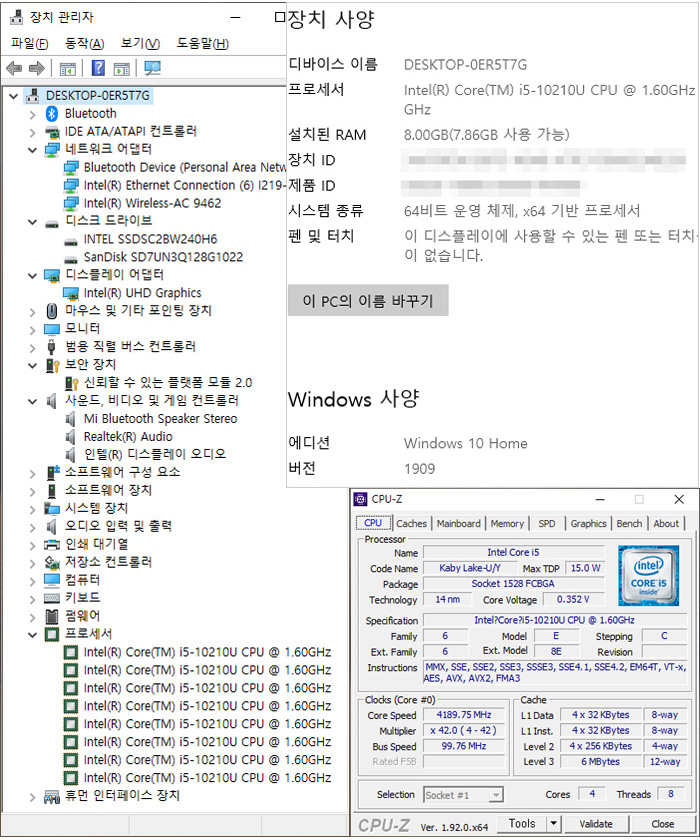
Task: Collapse the 네트워크 어댑터 category
Action: coord(32,150)
